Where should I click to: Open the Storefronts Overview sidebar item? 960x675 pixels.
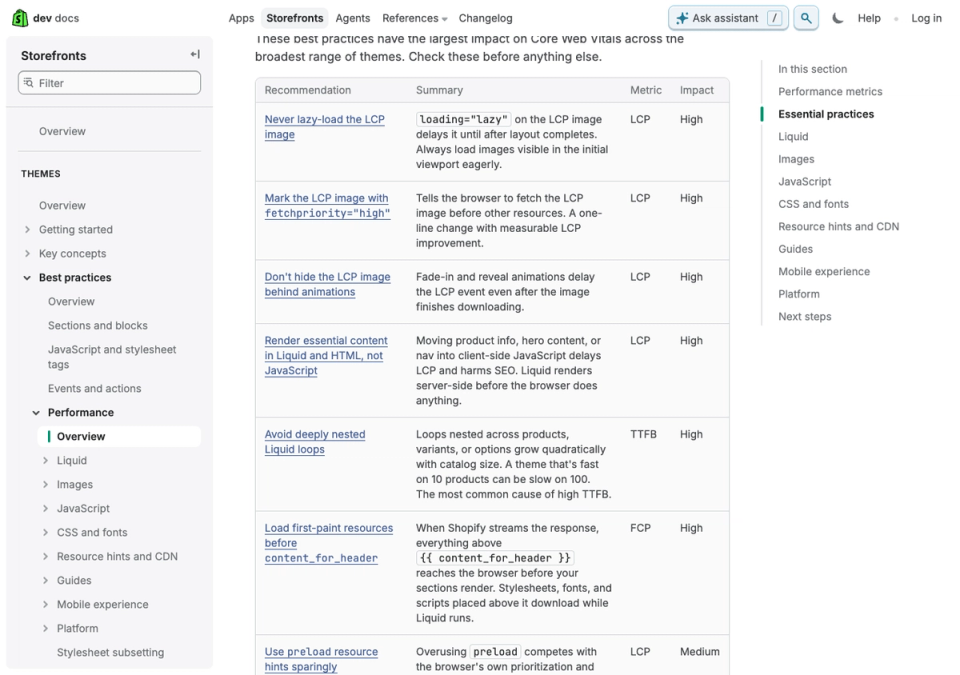point(62,131)
